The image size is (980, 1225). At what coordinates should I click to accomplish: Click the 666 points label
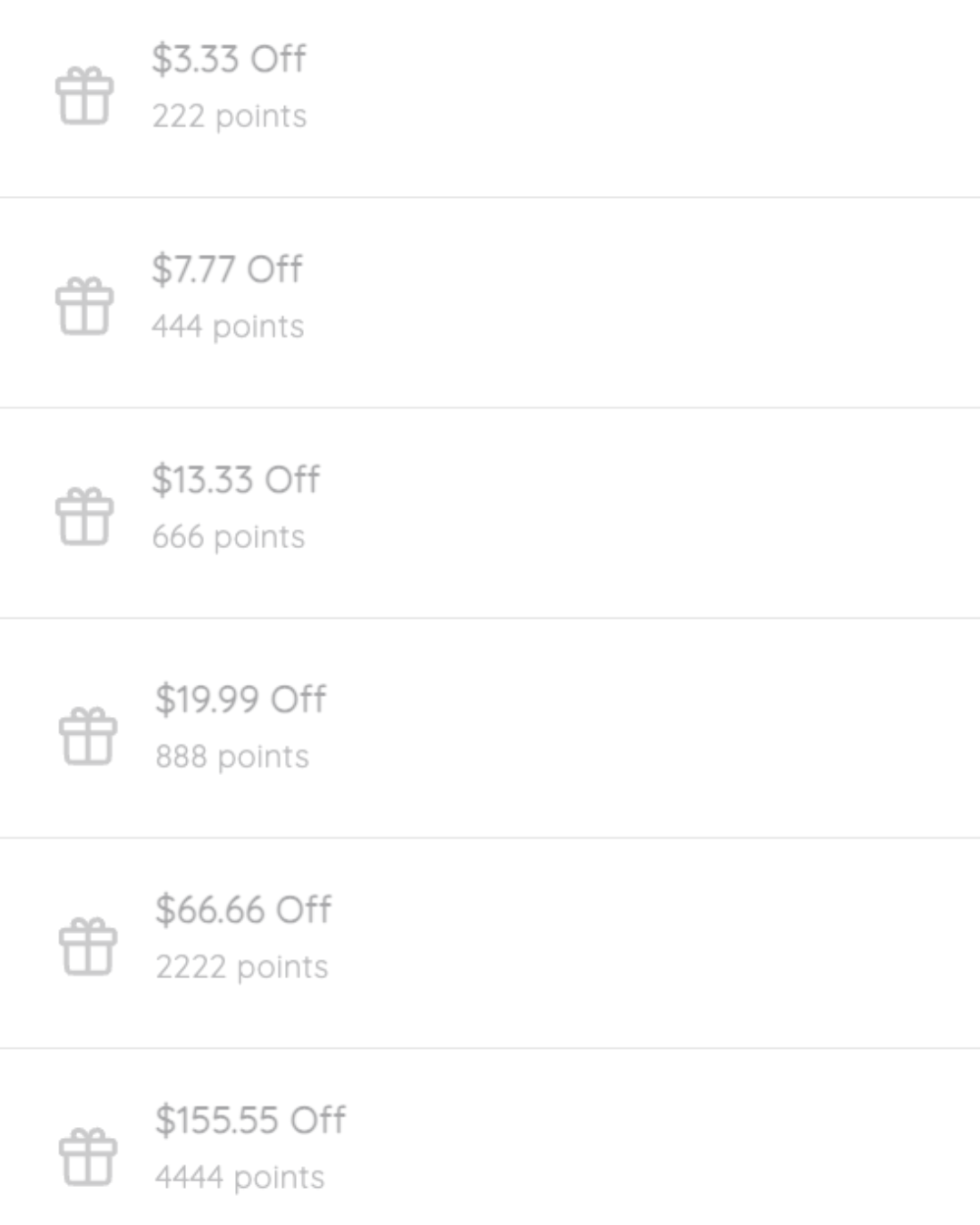coord(229,538)
